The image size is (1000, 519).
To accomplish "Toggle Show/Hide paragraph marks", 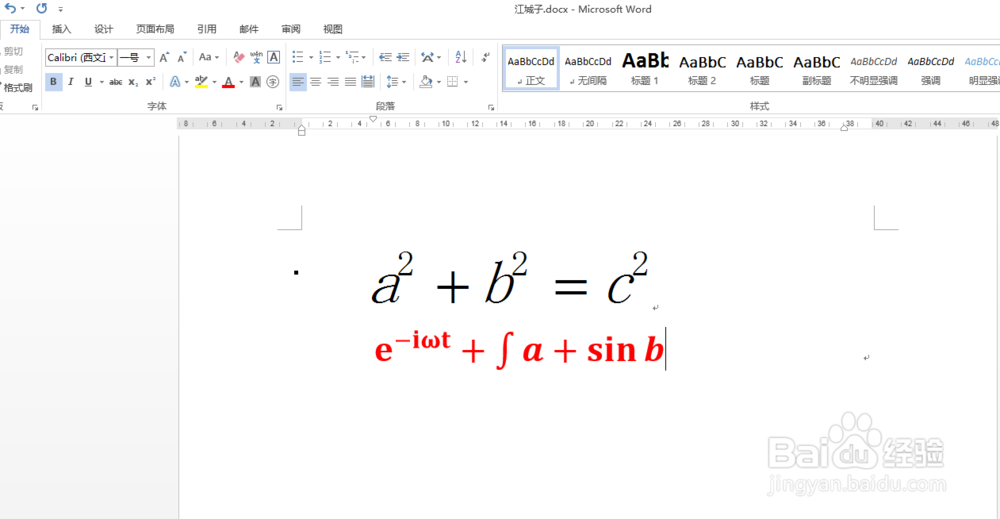I will [x=486, y=57].
